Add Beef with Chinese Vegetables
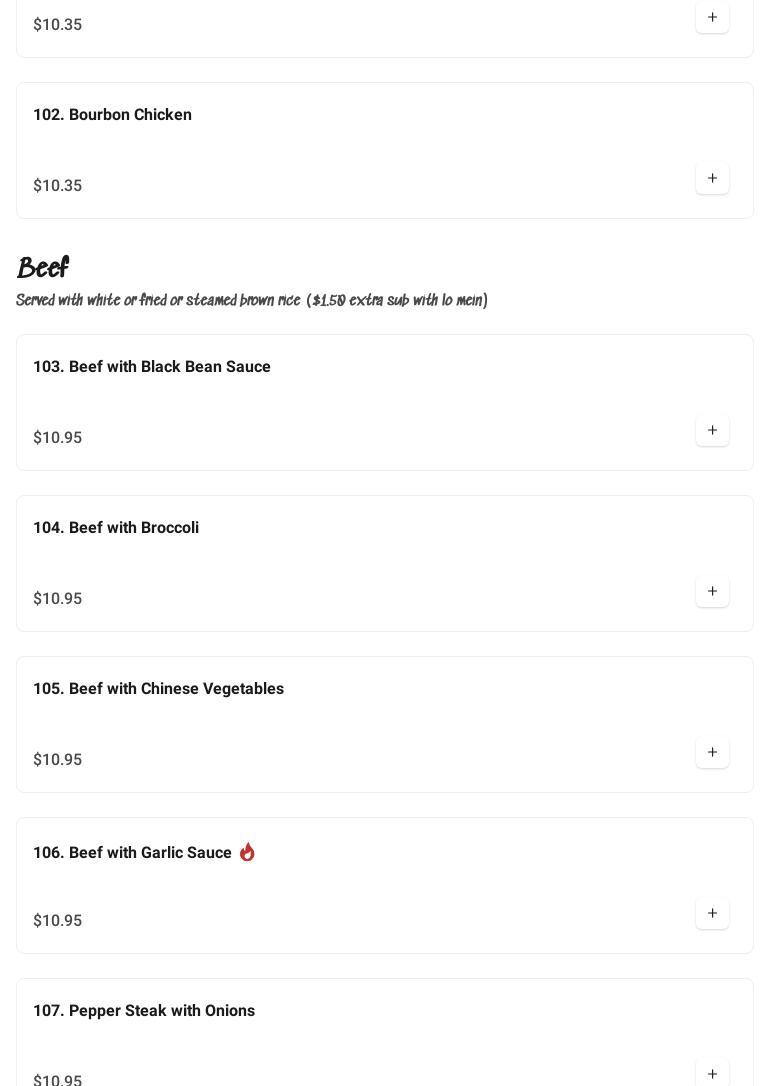Viewport: 770px width, 1086px height. 712,753
